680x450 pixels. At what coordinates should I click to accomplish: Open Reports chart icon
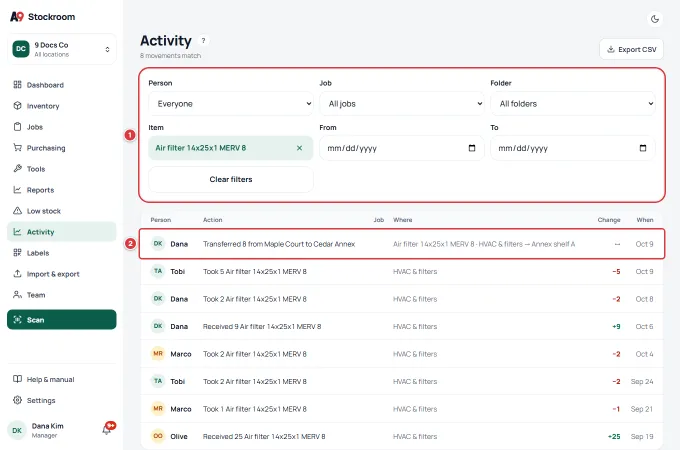pyautogui.click(x=17, y=189)
